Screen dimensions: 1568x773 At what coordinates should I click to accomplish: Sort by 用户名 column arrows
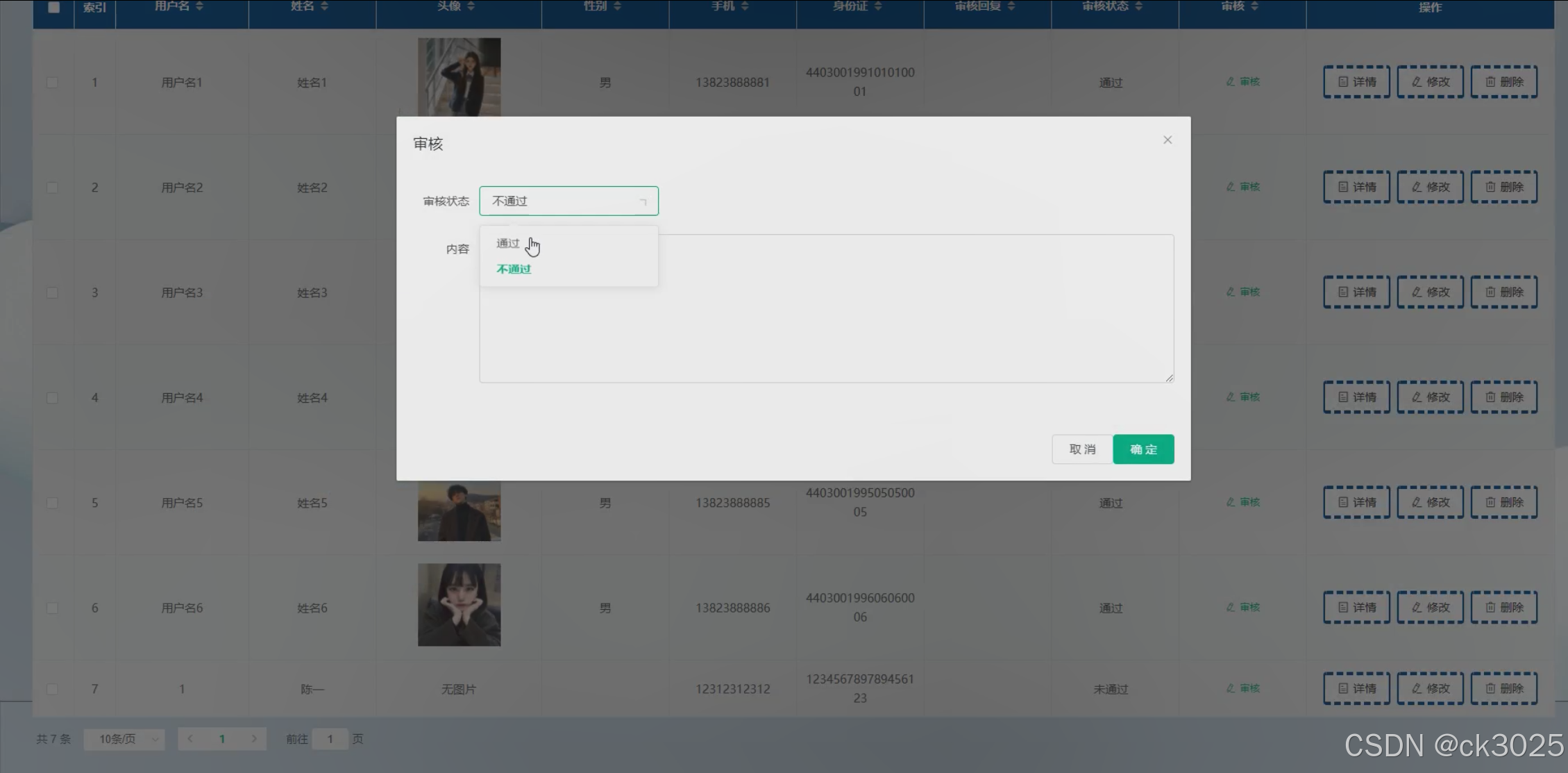point(200,6)
